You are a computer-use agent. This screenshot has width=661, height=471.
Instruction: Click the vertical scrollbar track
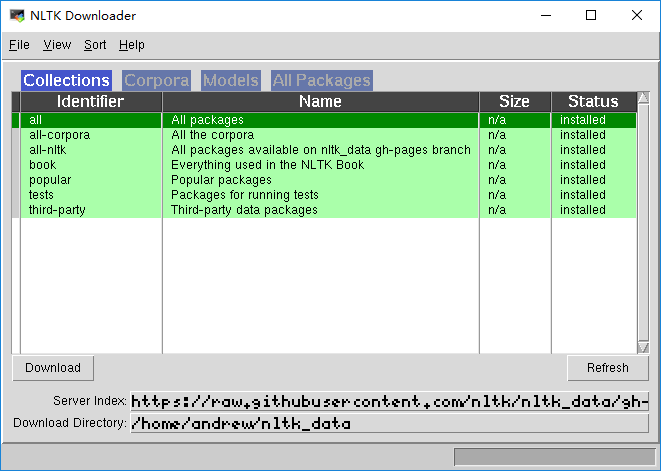643,223
